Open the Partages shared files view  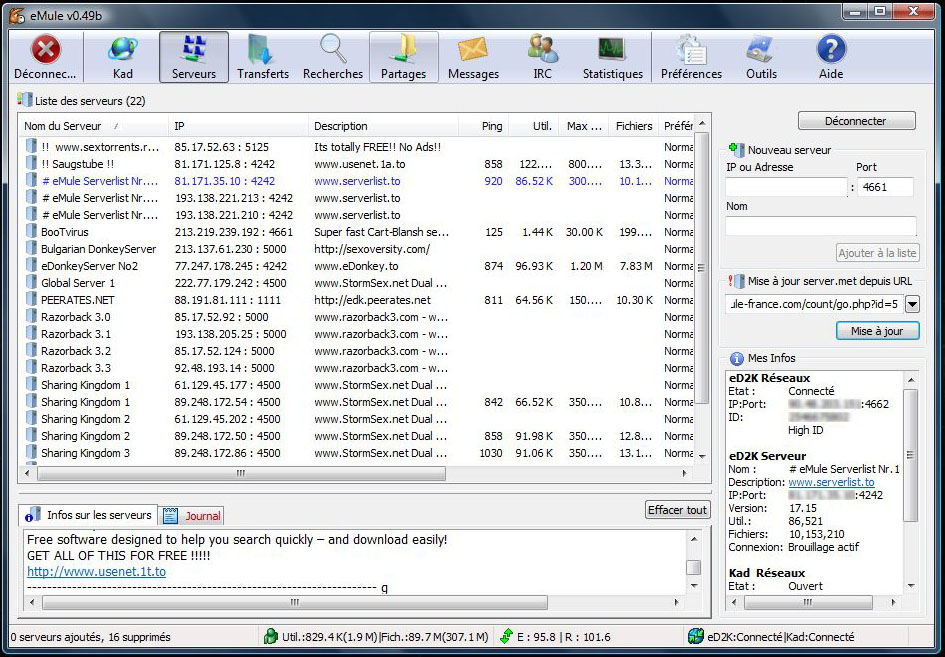(403, 57)
